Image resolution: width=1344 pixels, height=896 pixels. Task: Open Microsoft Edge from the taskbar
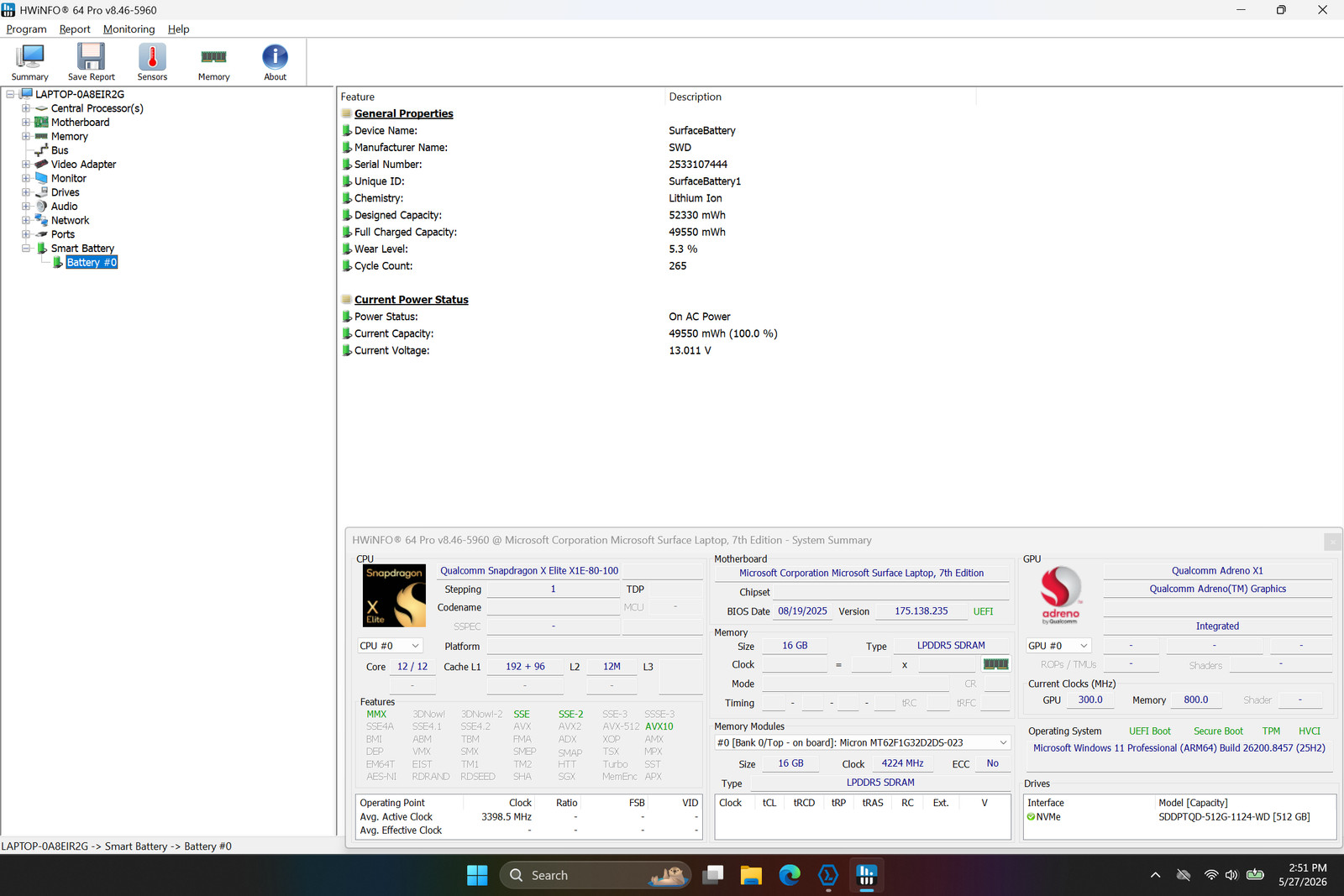790,875
